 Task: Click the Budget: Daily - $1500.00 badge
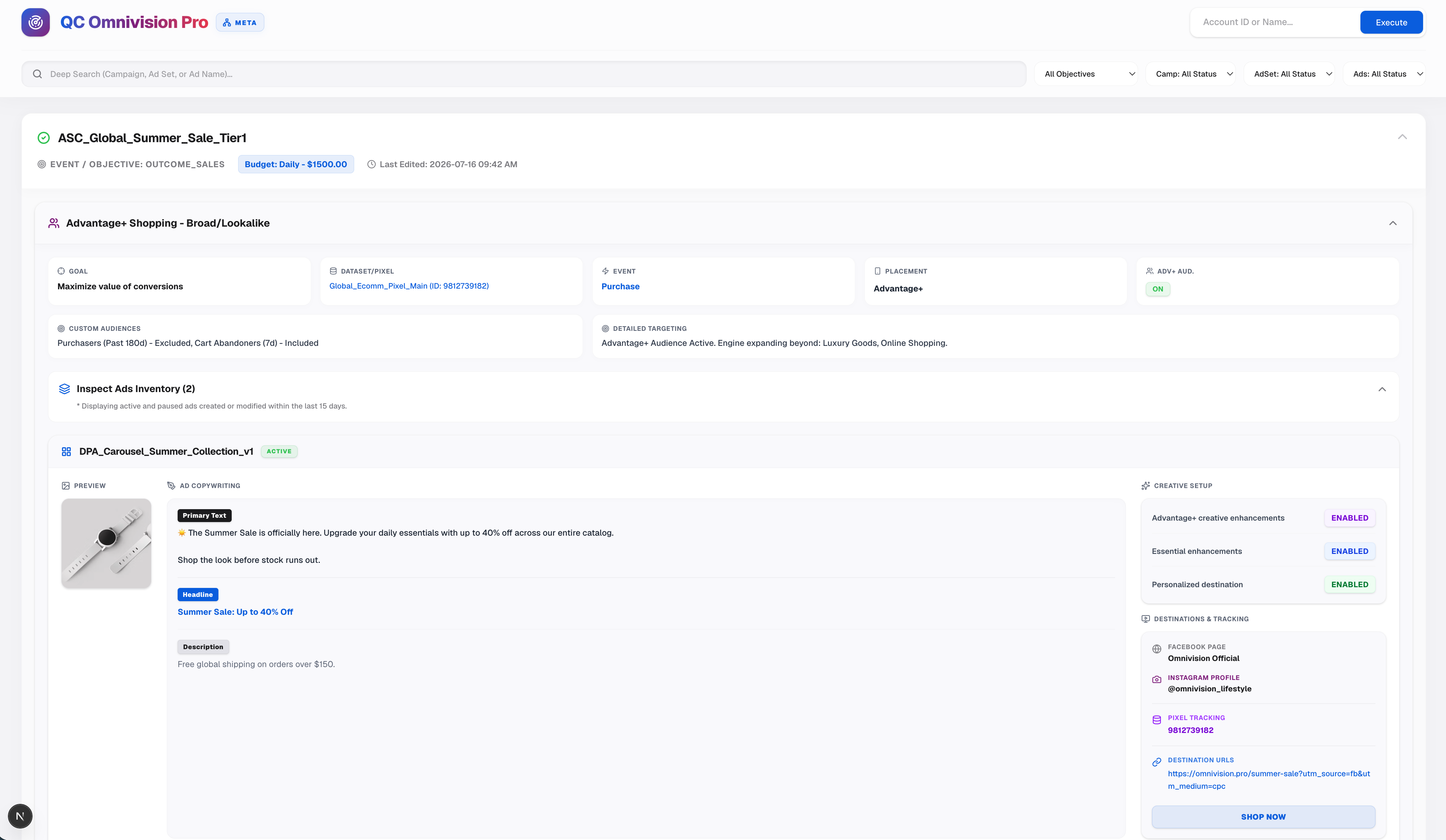[295, 164]
